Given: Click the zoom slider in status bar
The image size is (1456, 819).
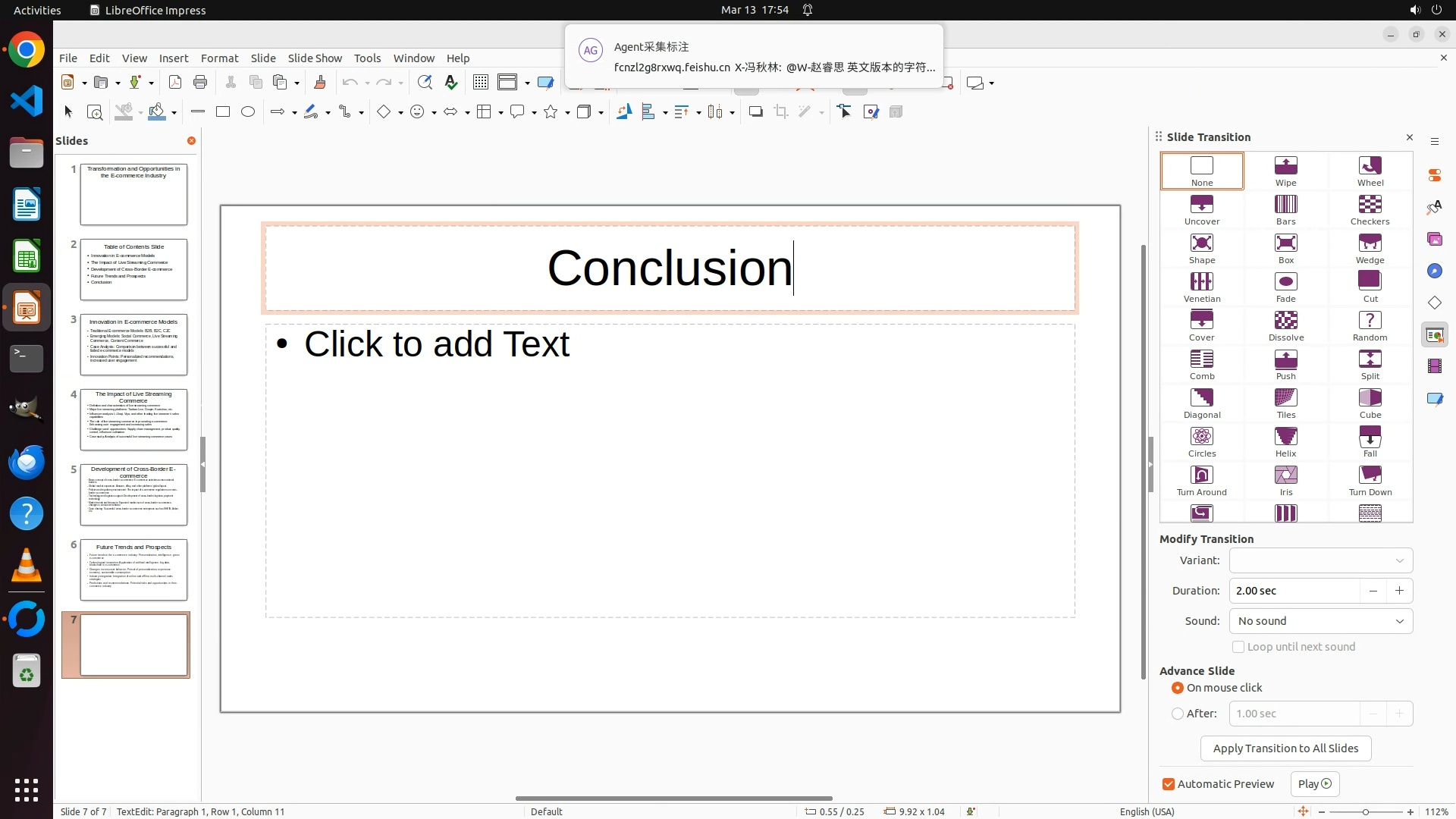Looking at the screenshot, I should pyautogui.click(x=1365, y=812).
